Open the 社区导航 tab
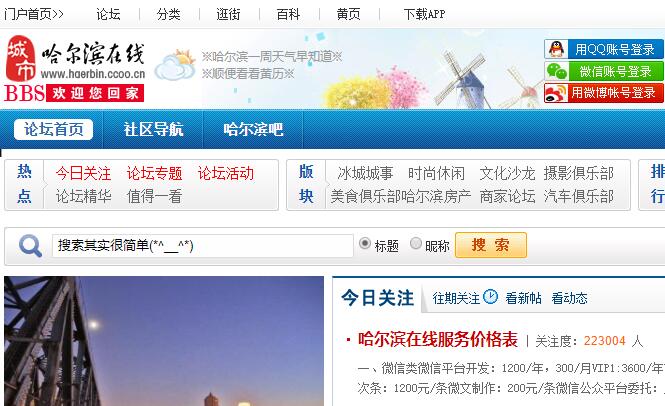Image resolution: width=665 pixels, height=406 pixels. point(153,129)
